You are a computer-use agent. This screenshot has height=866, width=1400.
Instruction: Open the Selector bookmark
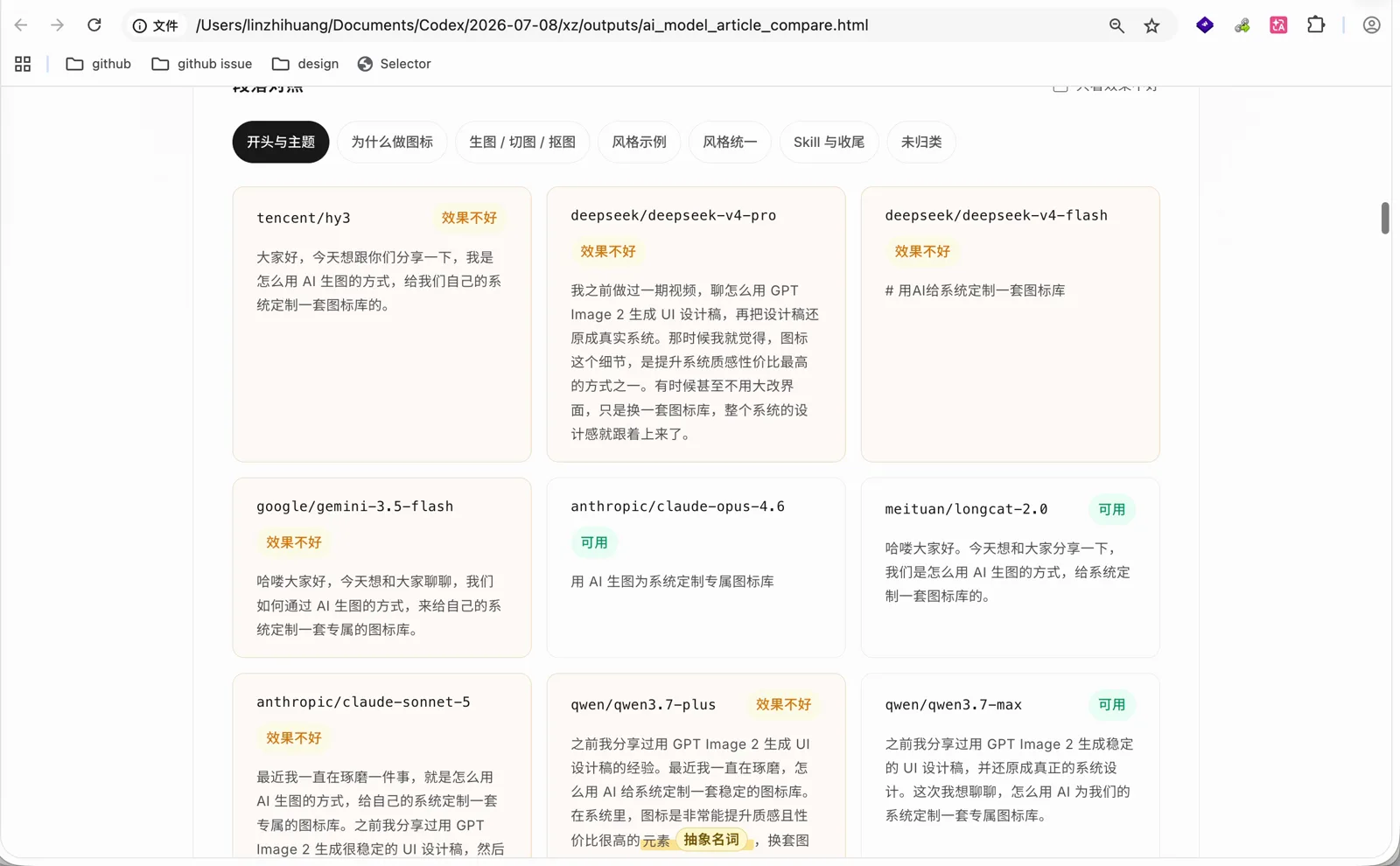tap(395, 64)
